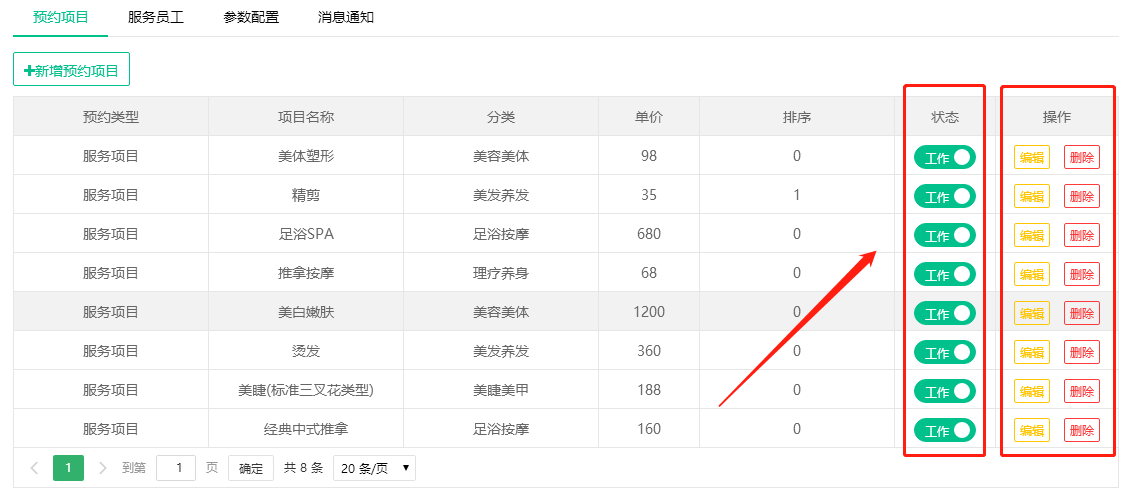This screenshot has width=1130, height=500.
Task: Click the 推拿按摩 project name cell
Action: pos(306,272)
